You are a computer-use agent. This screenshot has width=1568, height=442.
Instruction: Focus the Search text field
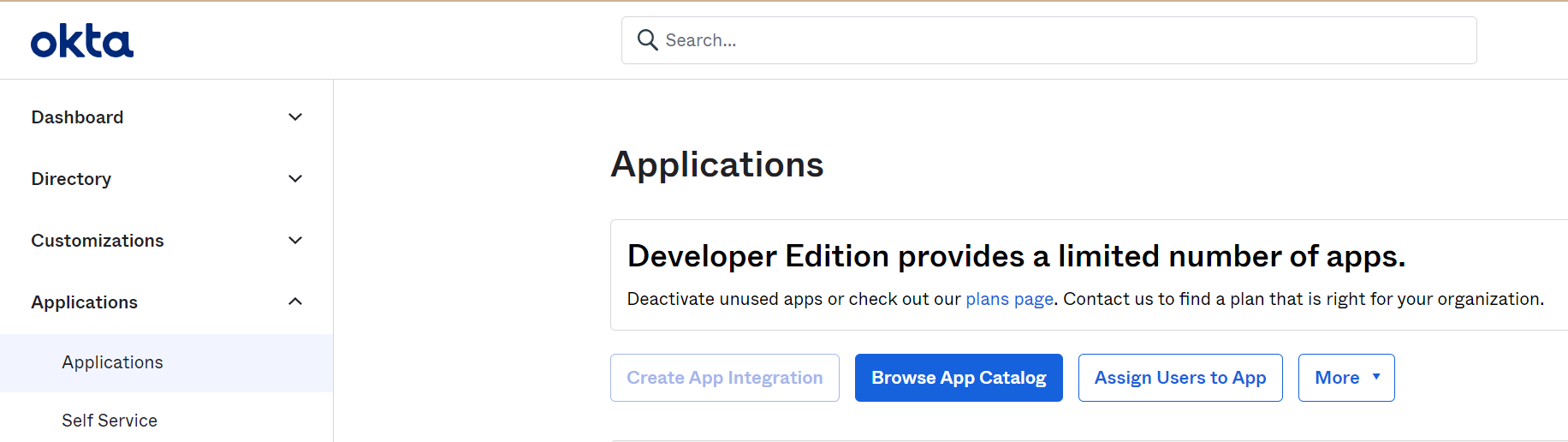(1061, 40)
